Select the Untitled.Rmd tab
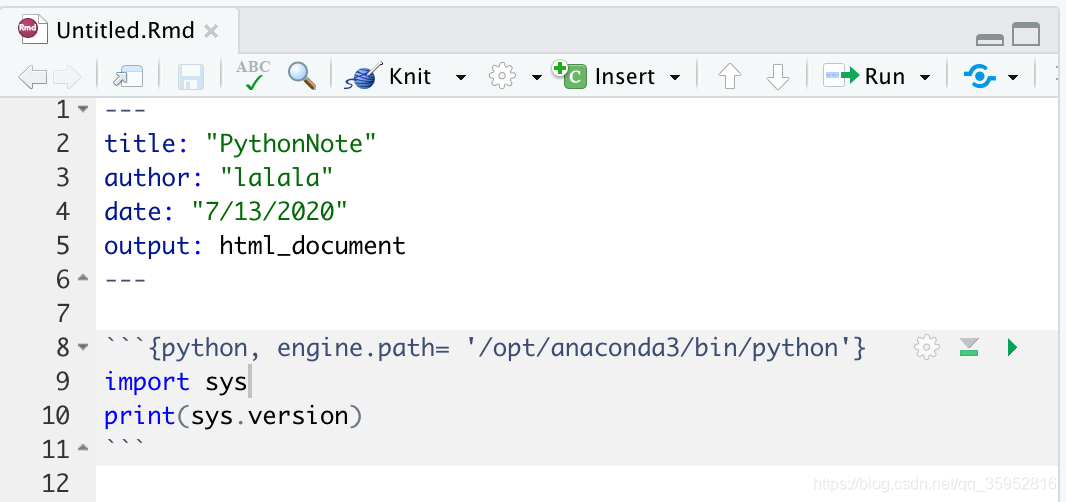The height and width of the screenshot is (502, 1066). (119, 31)
